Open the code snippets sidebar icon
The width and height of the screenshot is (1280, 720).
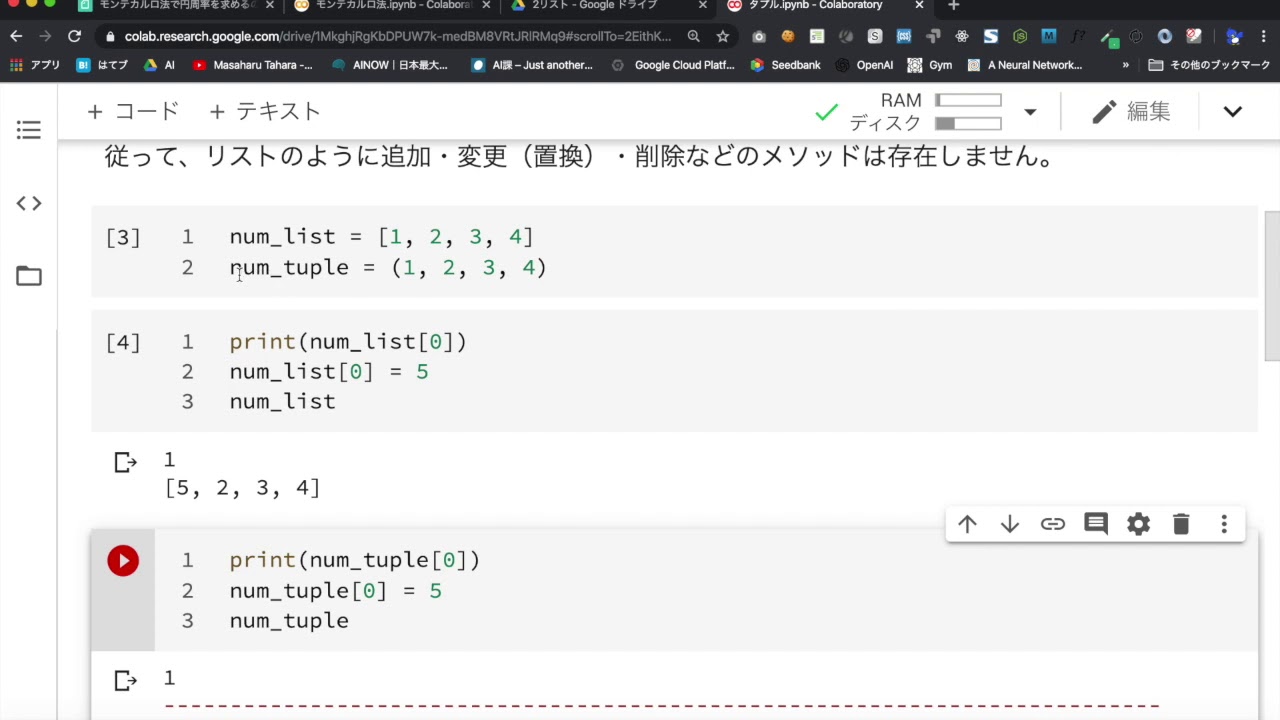click(x=29, y=204)
